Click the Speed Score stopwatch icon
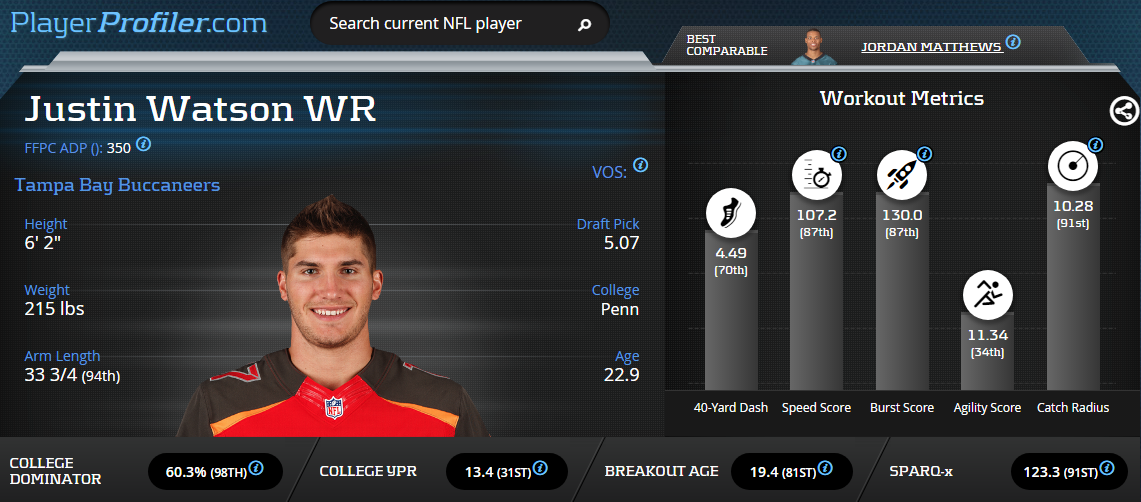 [x=816, y=175]
